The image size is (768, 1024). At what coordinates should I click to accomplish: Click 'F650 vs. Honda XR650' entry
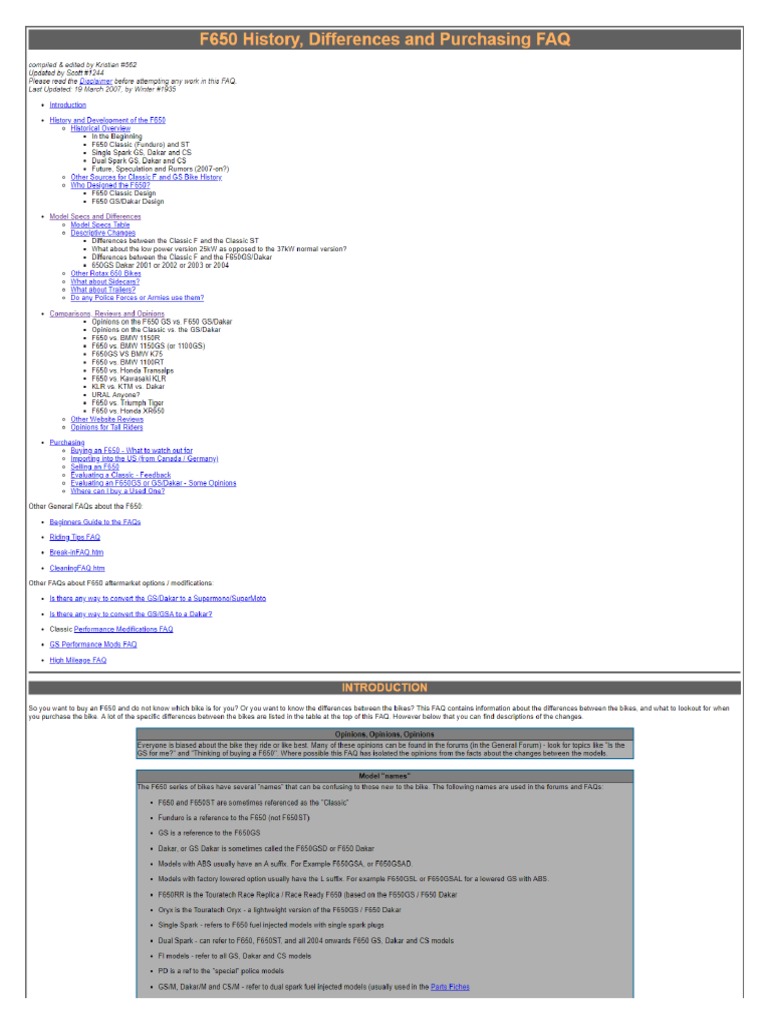coord(128,411)
